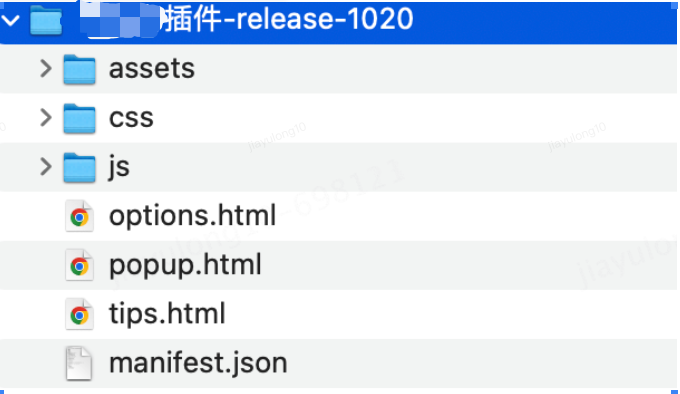Viewport: 680px width, 394px height.
Task: Select the popup.html file name
Action: (x=186, y=264)
